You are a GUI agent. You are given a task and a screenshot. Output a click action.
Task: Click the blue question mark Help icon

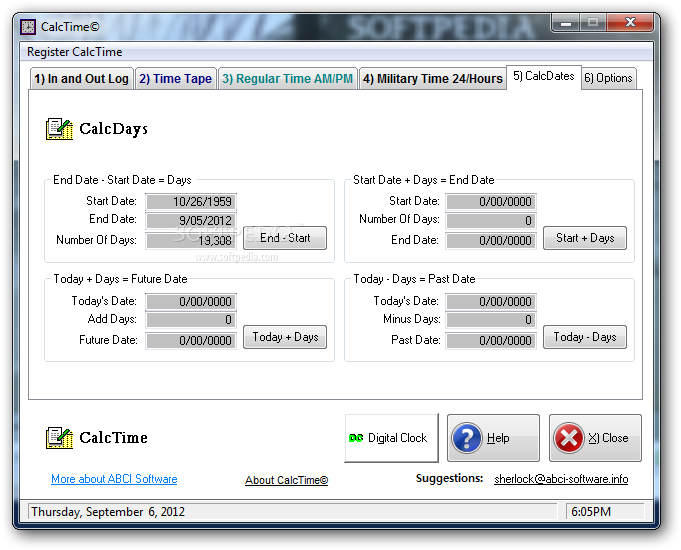click(467, 438)
